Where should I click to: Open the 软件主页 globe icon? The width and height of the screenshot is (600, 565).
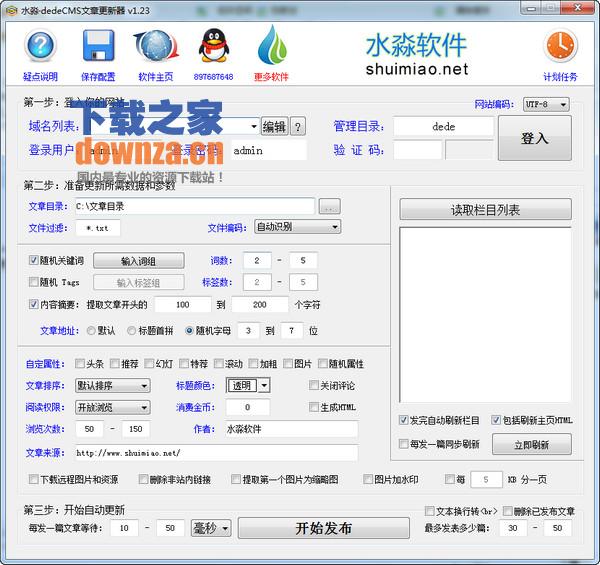point(156,46)
